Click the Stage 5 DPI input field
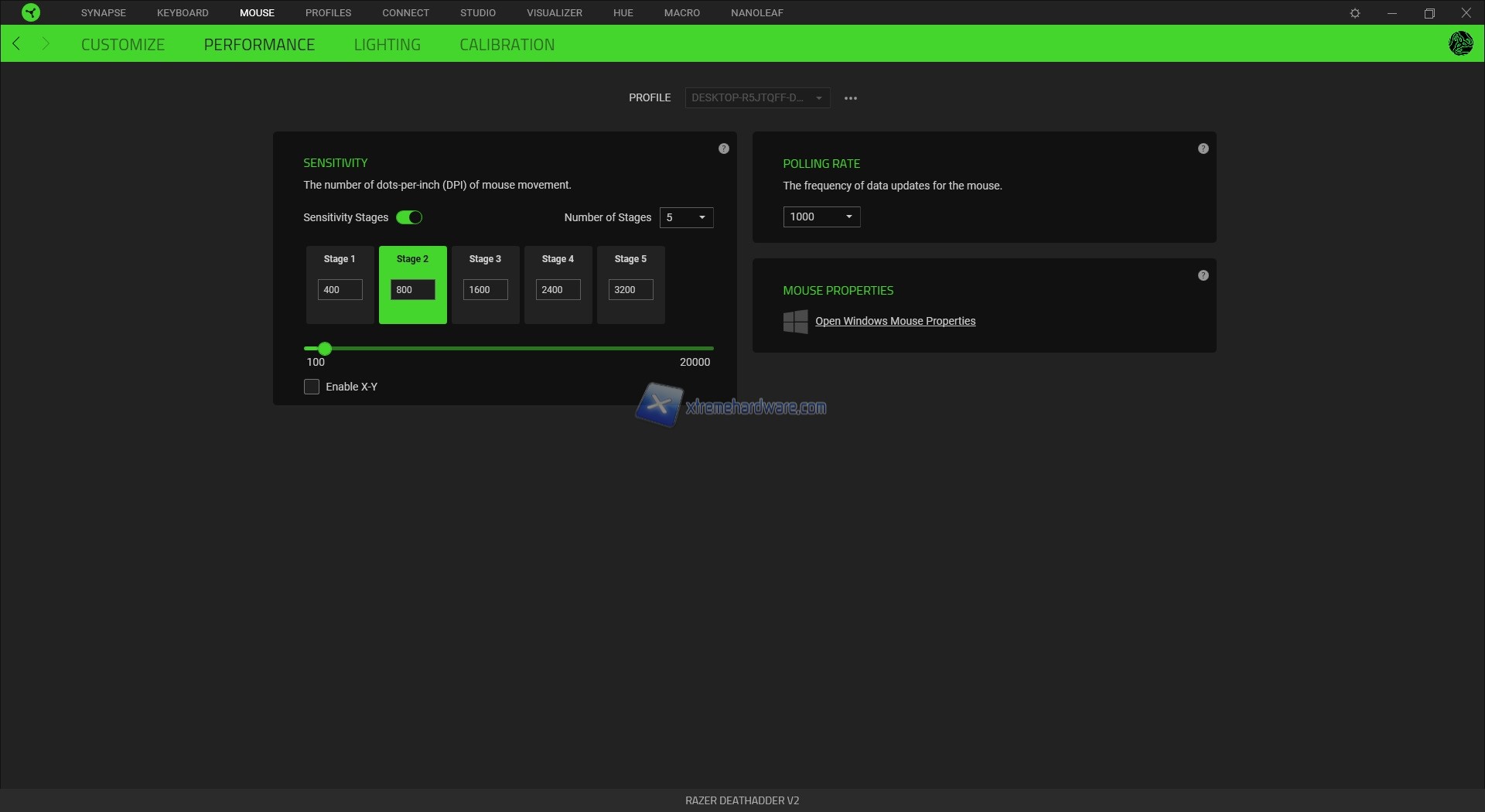Screen dimensions: 1485x812 [630, 290]
